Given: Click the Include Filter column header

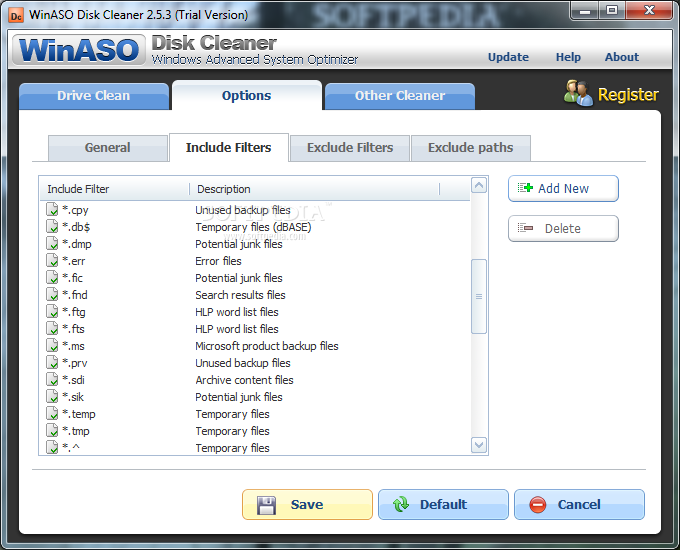Looking at the screenshot, I should tap(115, 189).
